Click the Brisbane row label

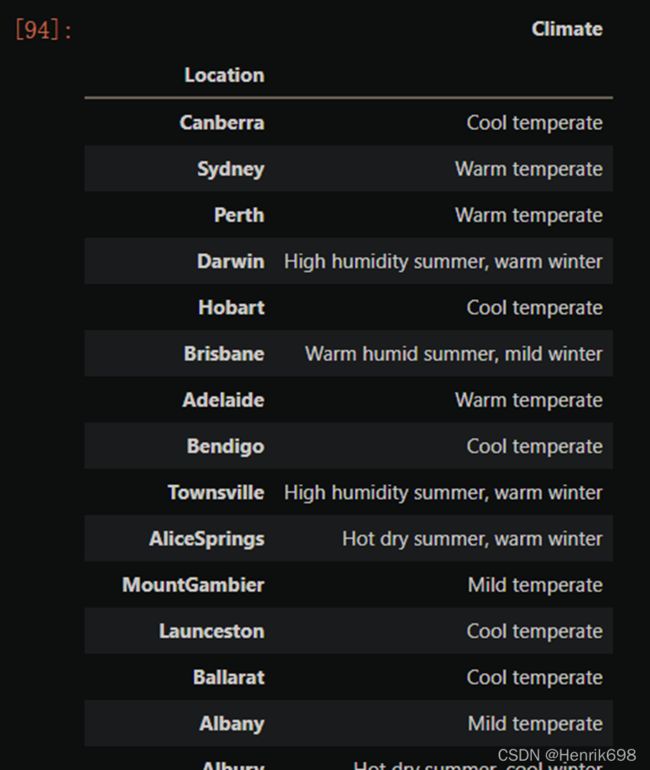click(x=224, y=354)
